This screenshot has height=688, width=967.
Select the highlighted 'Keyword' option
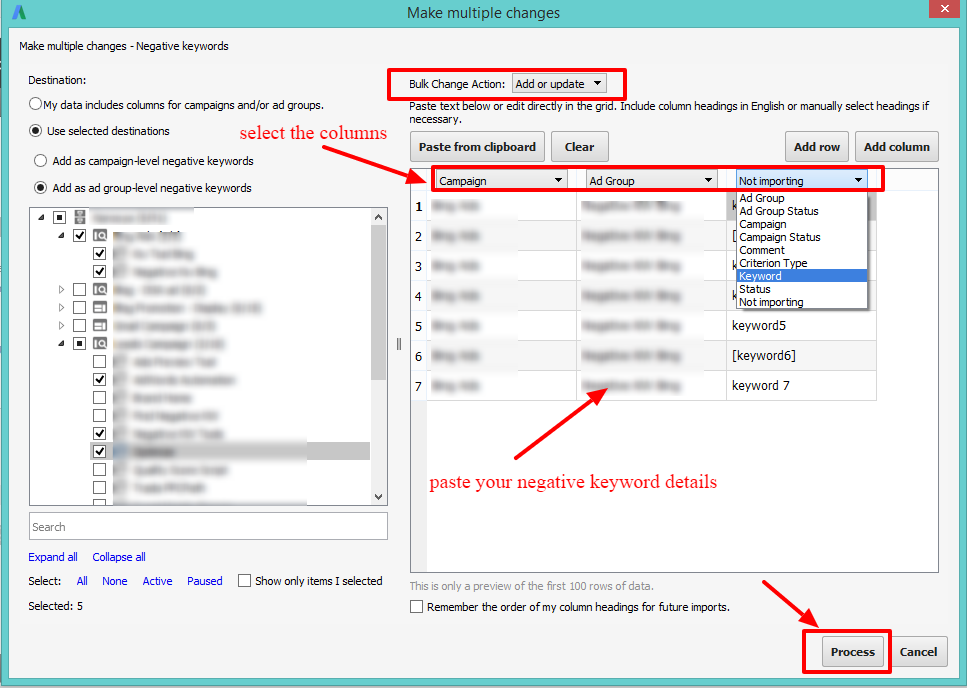802,276
